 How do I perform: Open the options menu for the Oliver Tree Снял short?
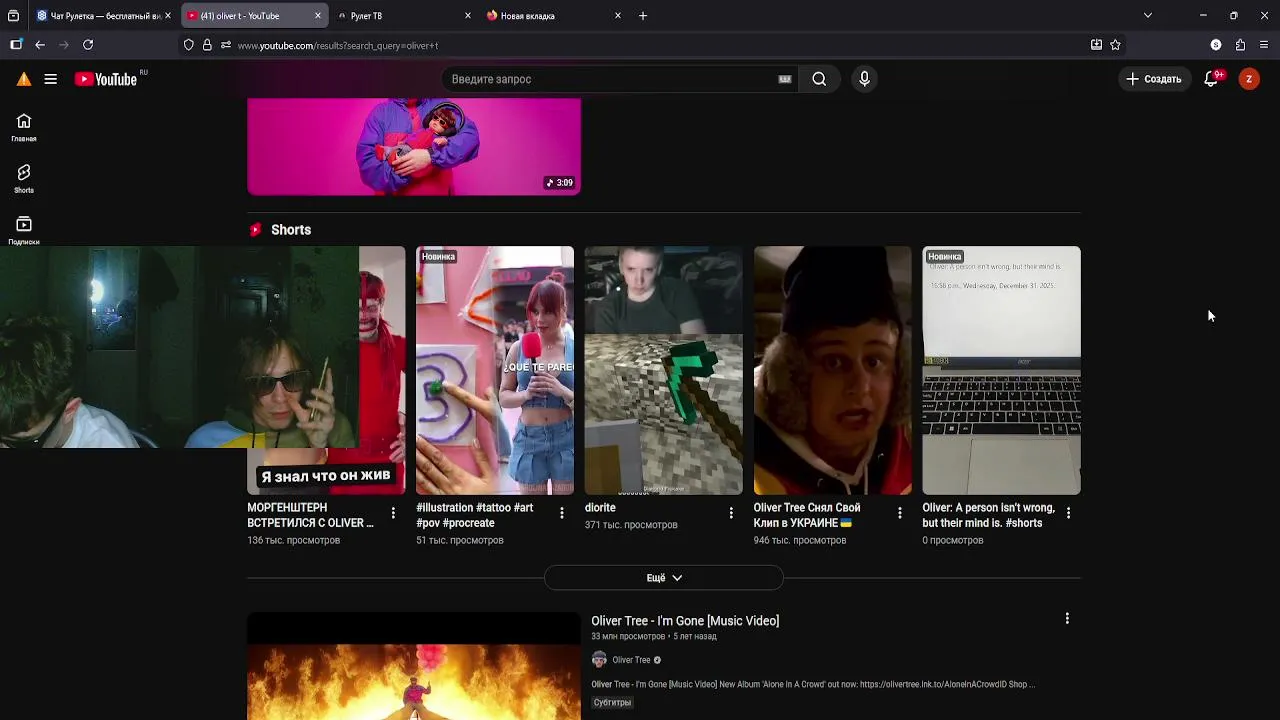899,513
